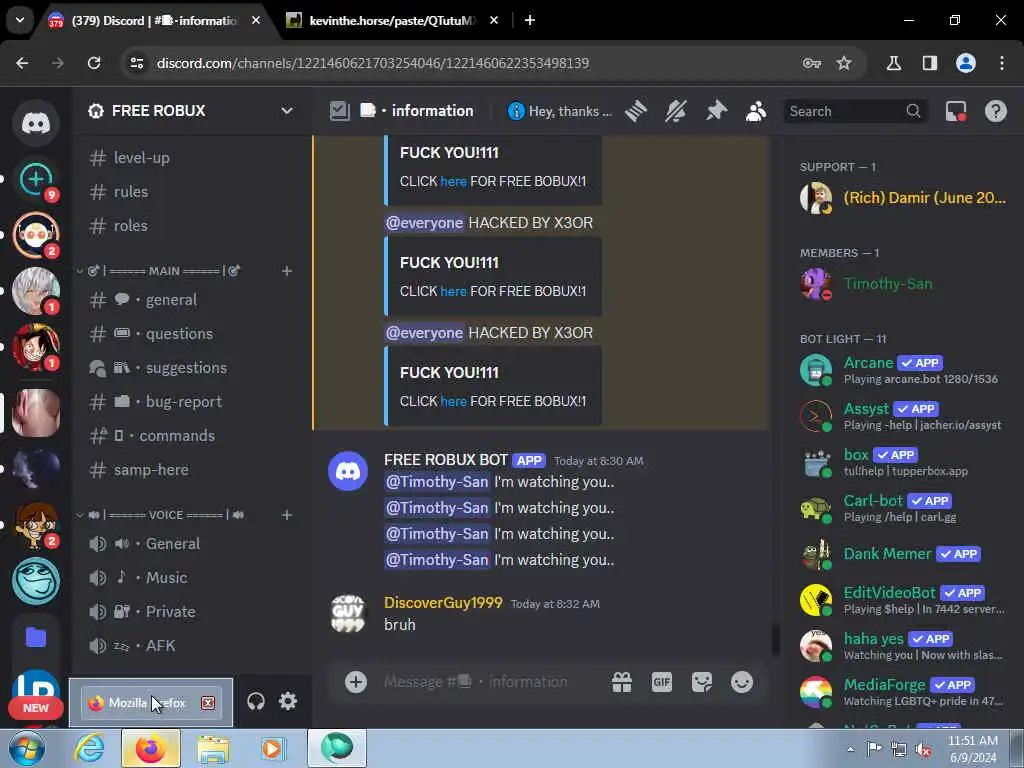1024x768 pixels.
Task: Expand the FREE ROBUX server dropdown
Action: (x=287, y=110)
